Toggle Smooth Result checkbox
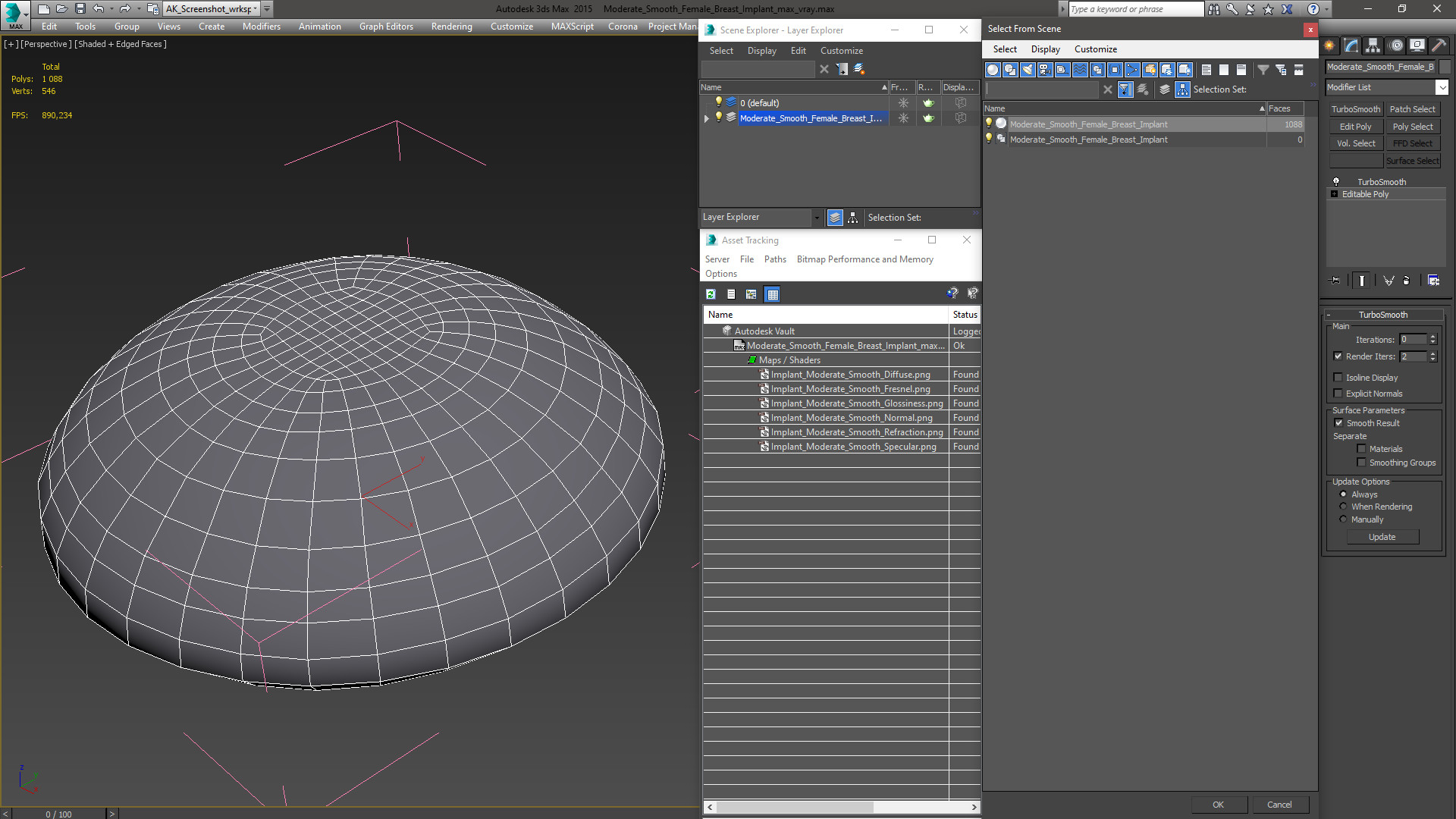This screenshot has width=1456, height=819. point(1339,423)
